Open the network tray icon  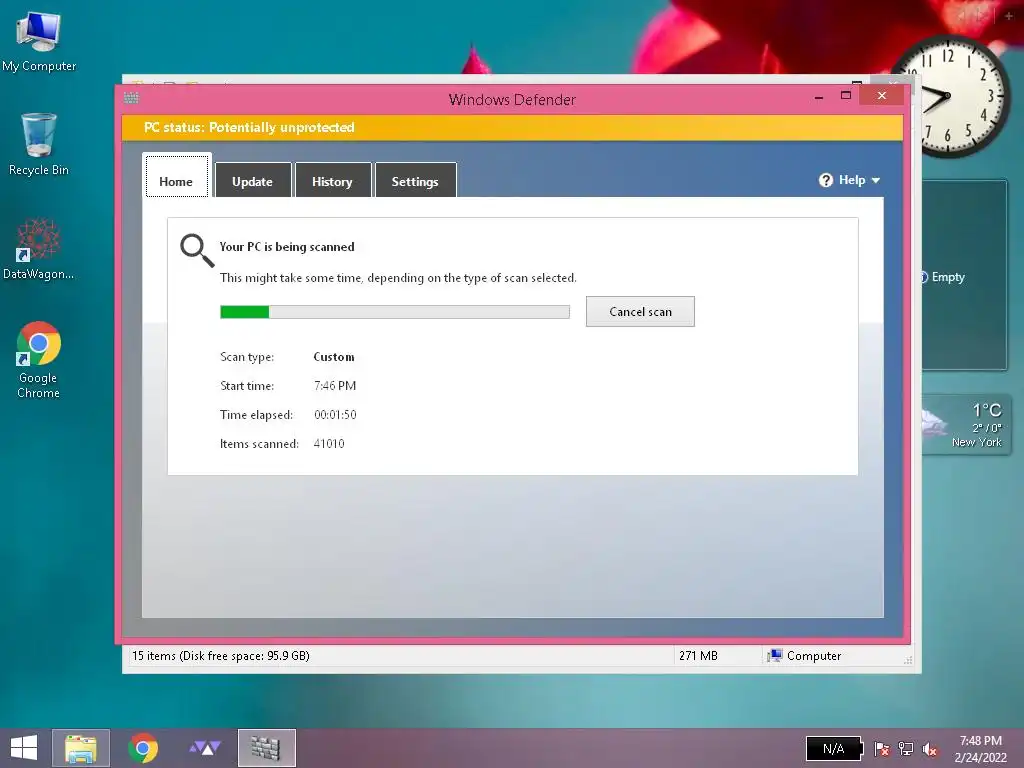pyautogui.click(x=906, y=748)
